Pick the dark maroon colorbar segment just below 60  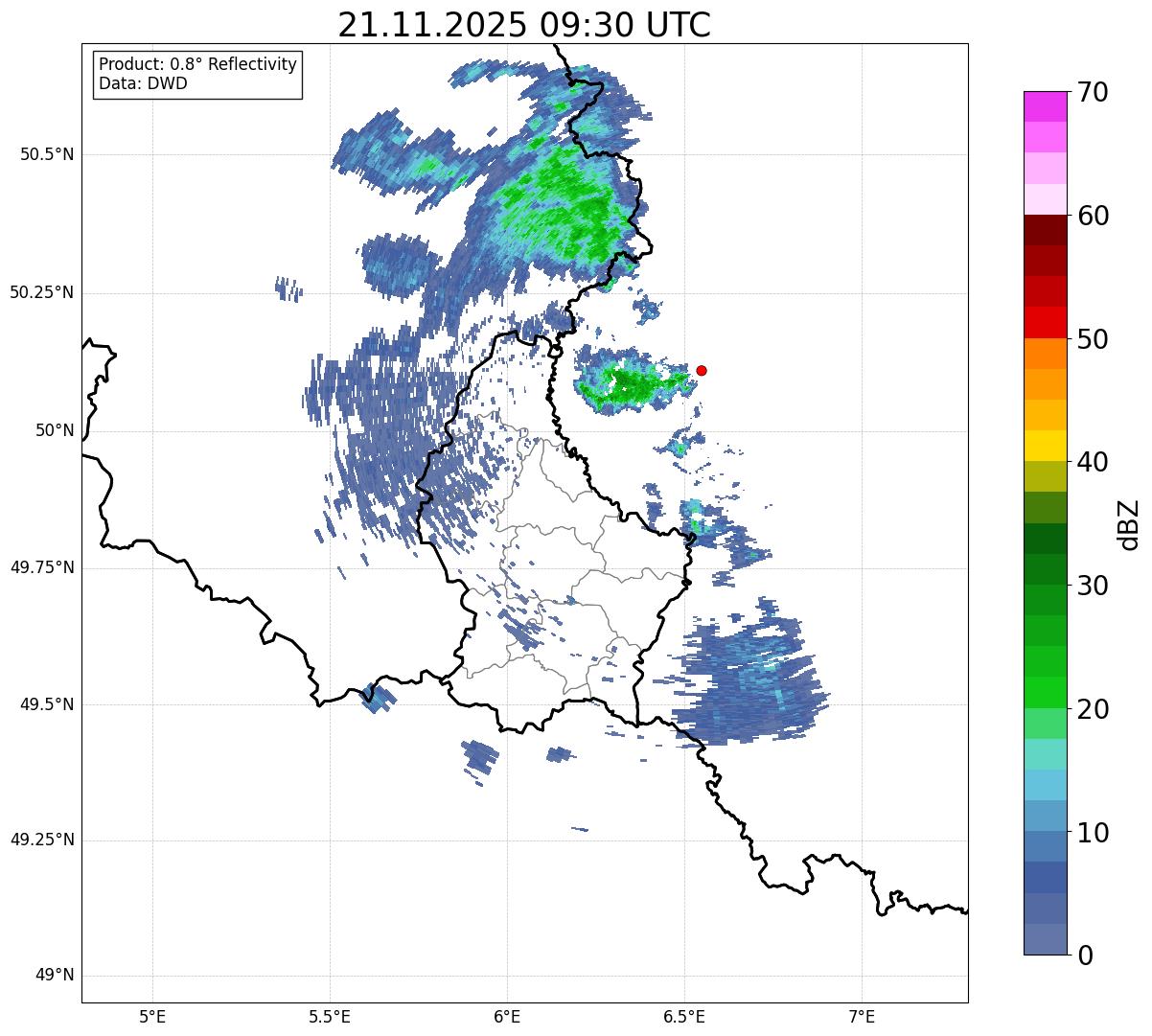pos(1046,230)
